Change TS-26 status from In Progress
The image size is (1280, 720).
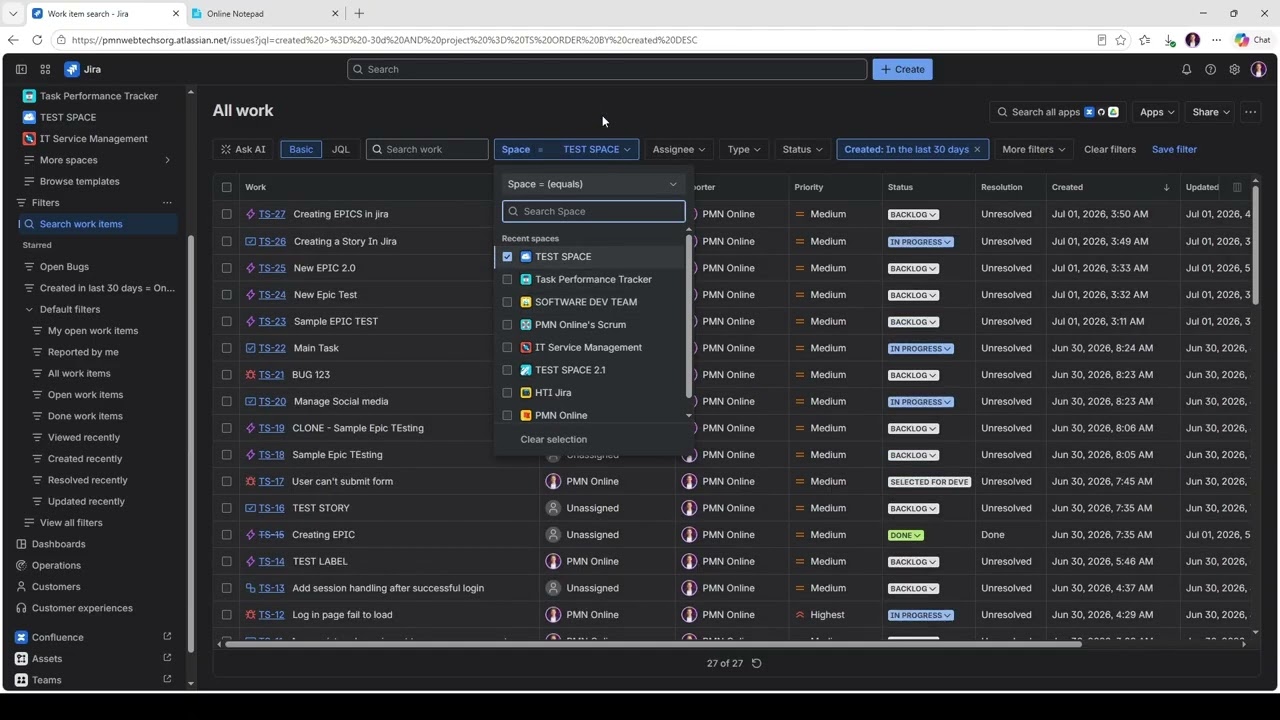[920, 241]
